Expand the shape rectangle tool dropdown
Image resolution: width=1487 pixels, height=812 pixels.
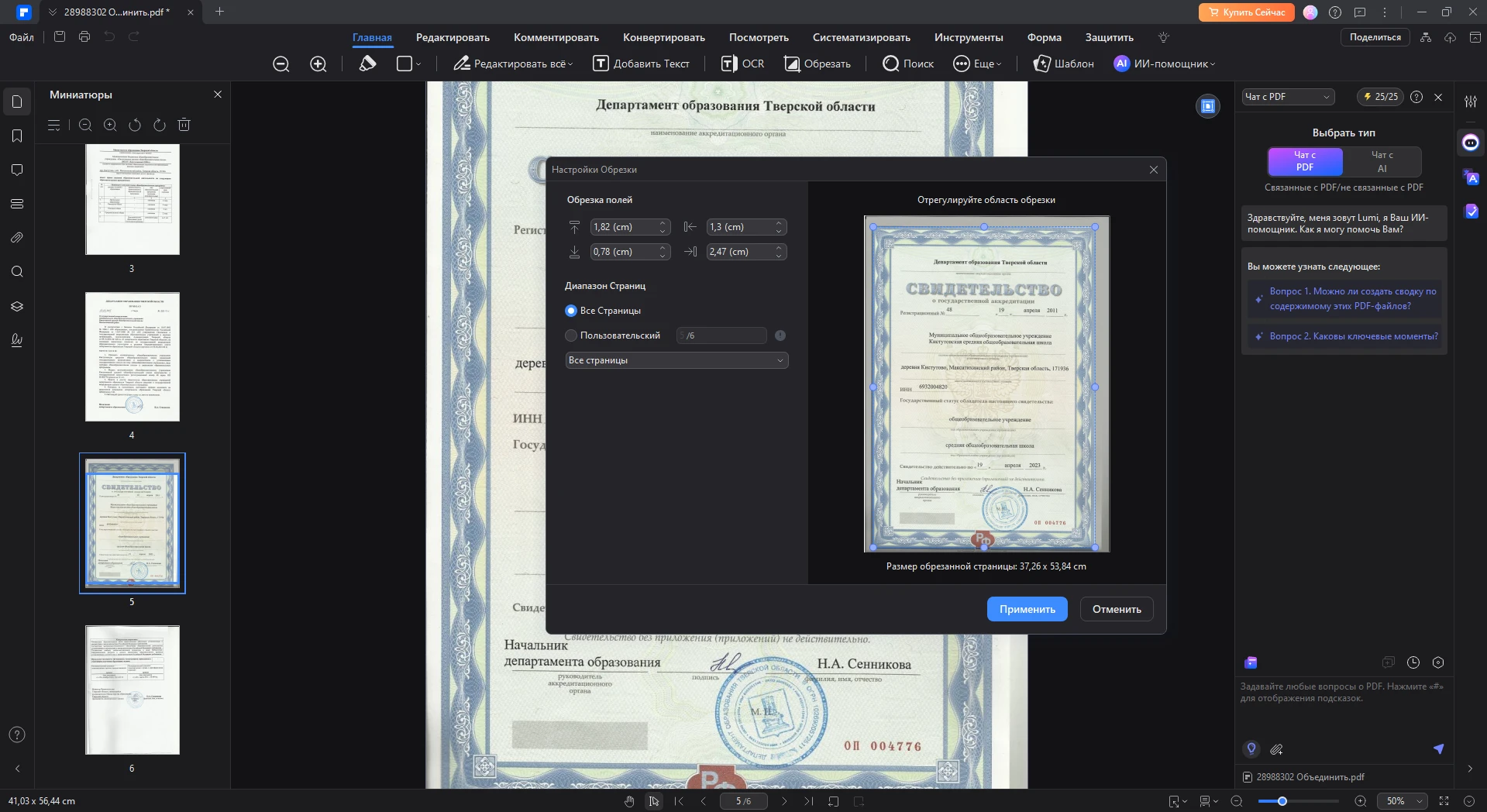pos(418,64)
